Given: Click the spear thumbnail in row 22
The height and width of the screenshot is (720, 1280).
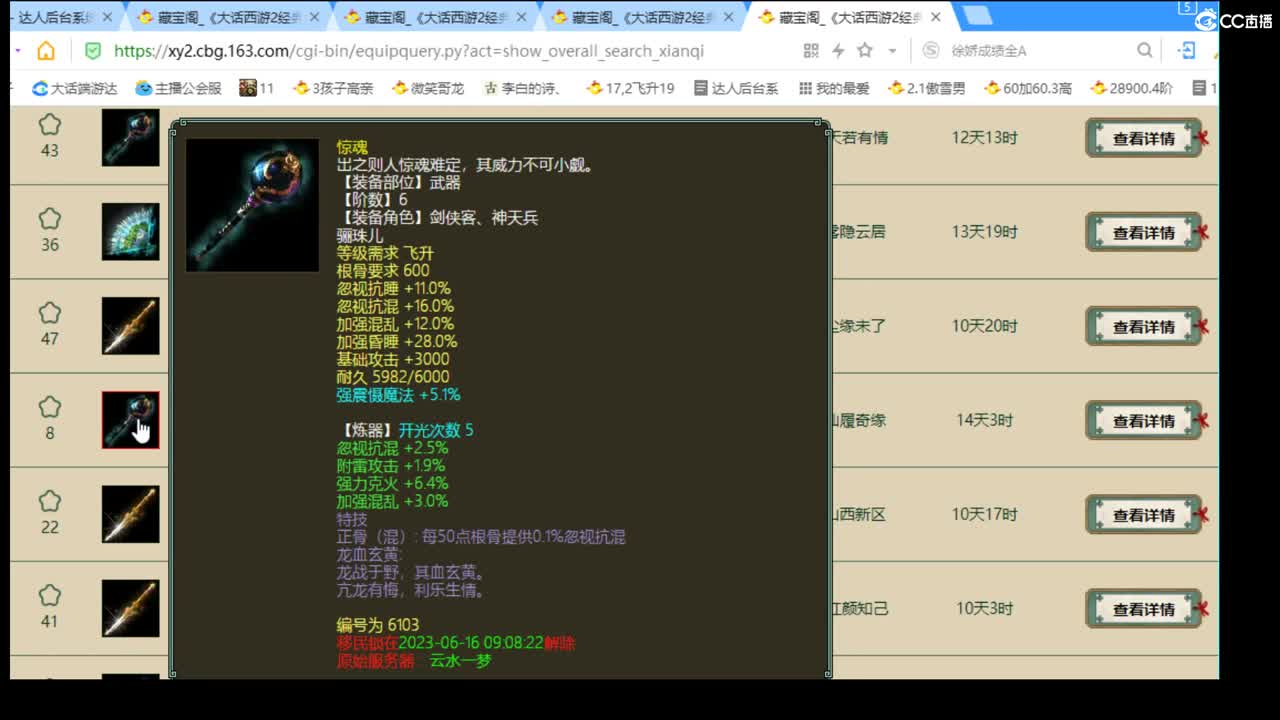Looking at the screenshot, I should tap(130, 514).
